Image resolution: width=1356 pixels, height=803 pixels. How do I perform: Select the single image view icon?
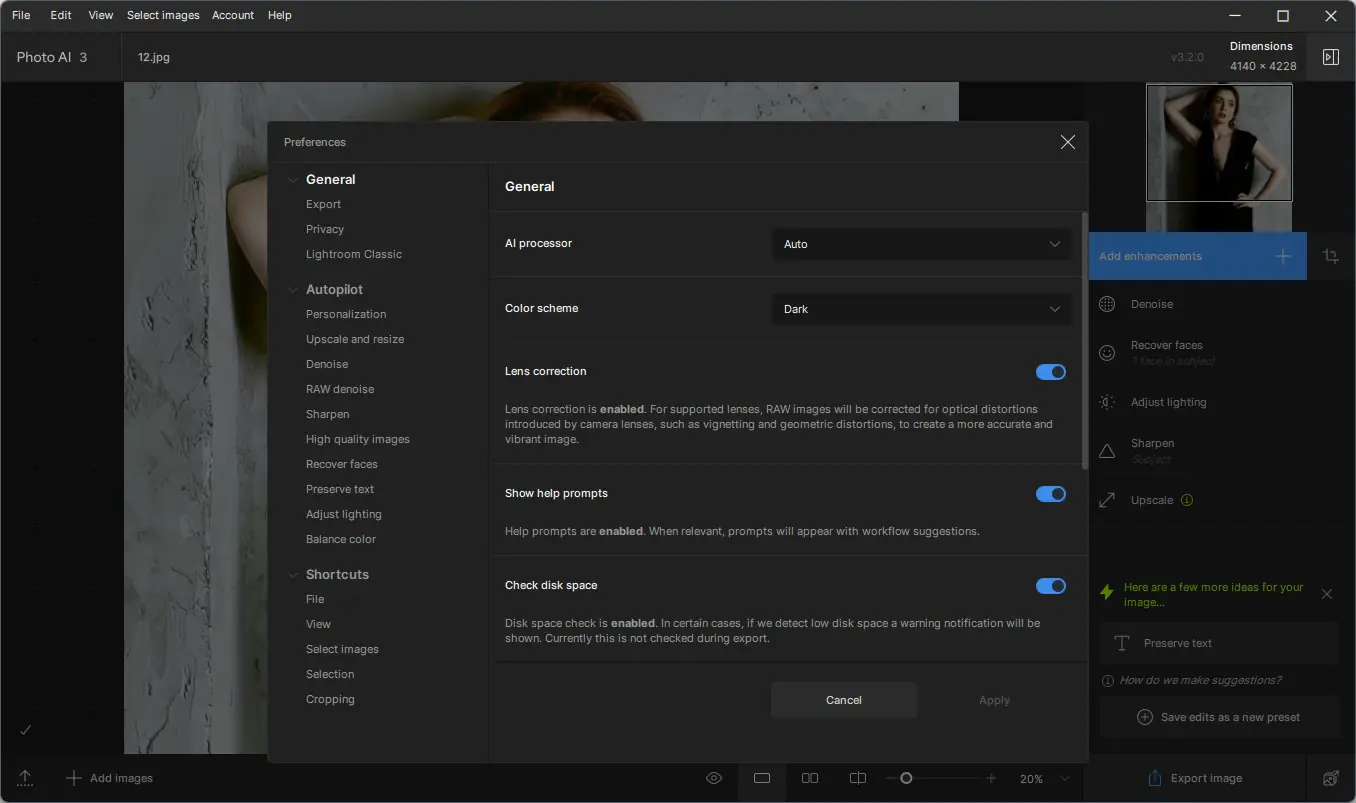tap(762, 778)
